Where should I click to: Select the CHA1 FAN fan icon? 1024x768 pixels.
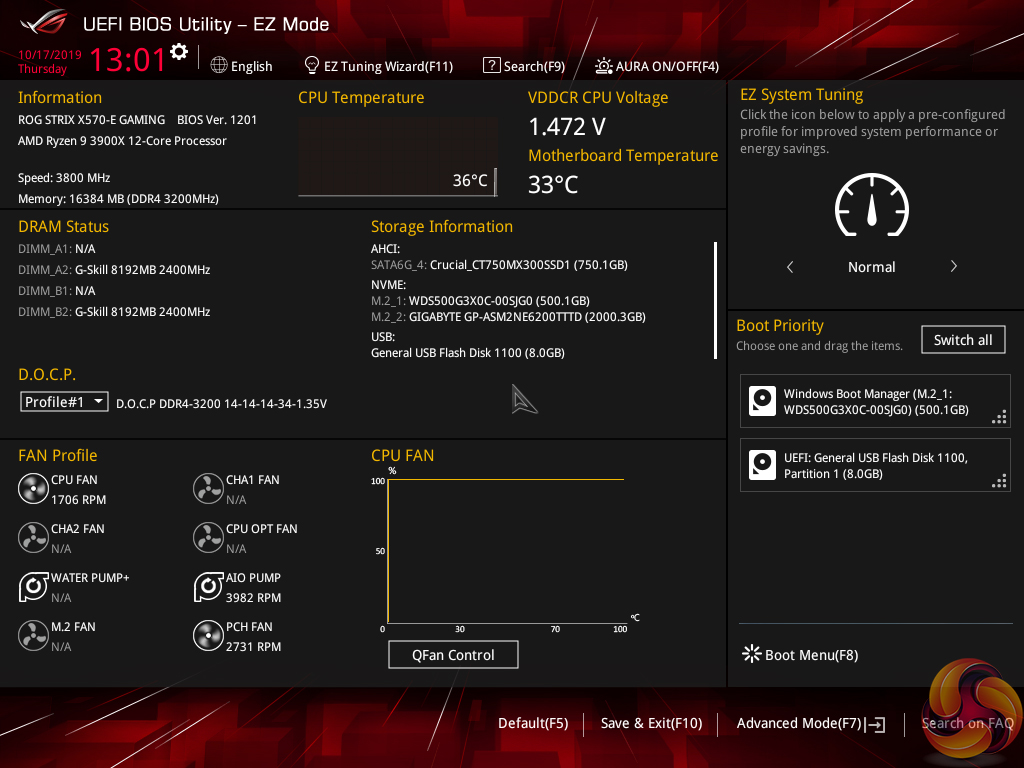[x=208, y=488]
